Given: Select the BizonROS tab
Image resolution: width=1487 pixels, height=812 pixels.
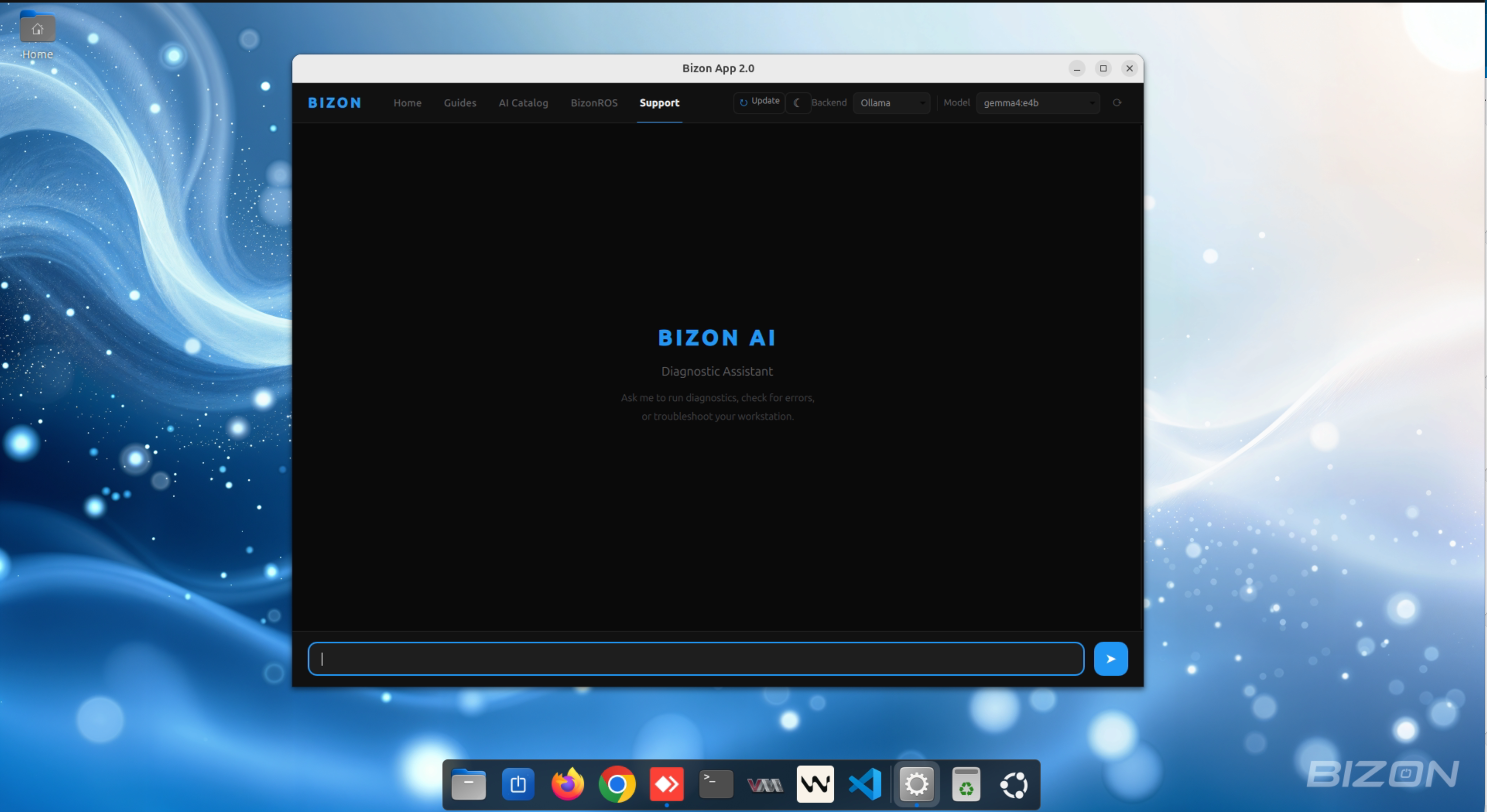Looking at the screenshot, I should point(594,103).
